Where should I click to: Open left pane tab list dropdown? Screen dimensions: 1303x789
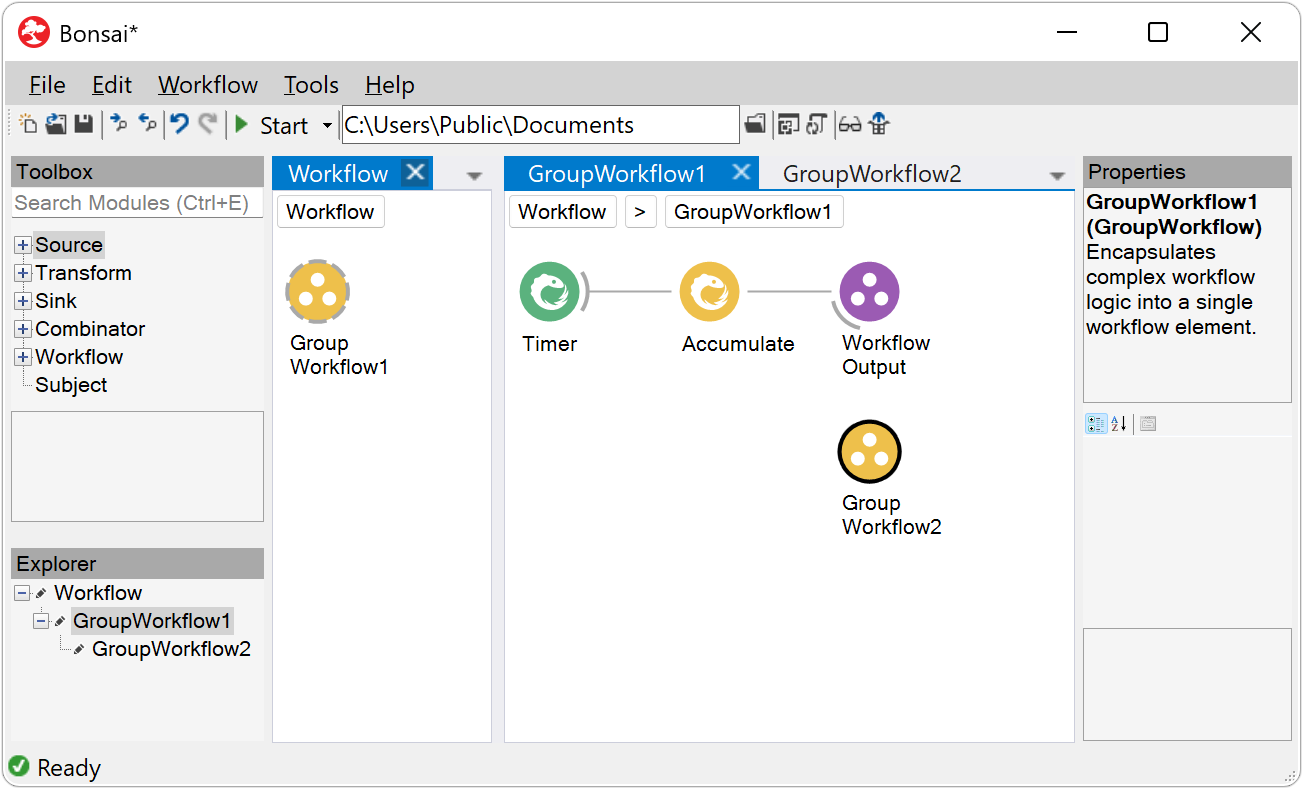click(474, 176)
